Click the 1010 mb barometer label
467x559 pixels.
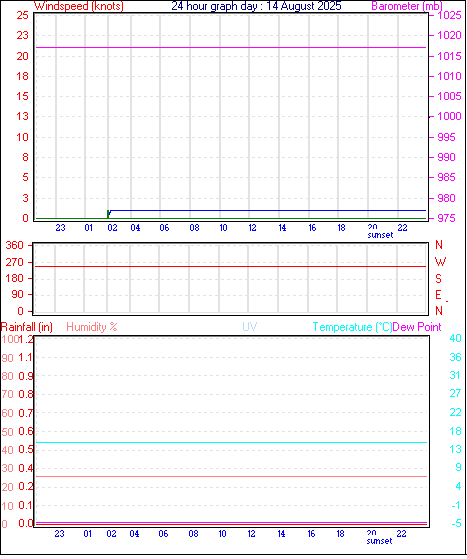pyautogui.click(x=449, y=76)
